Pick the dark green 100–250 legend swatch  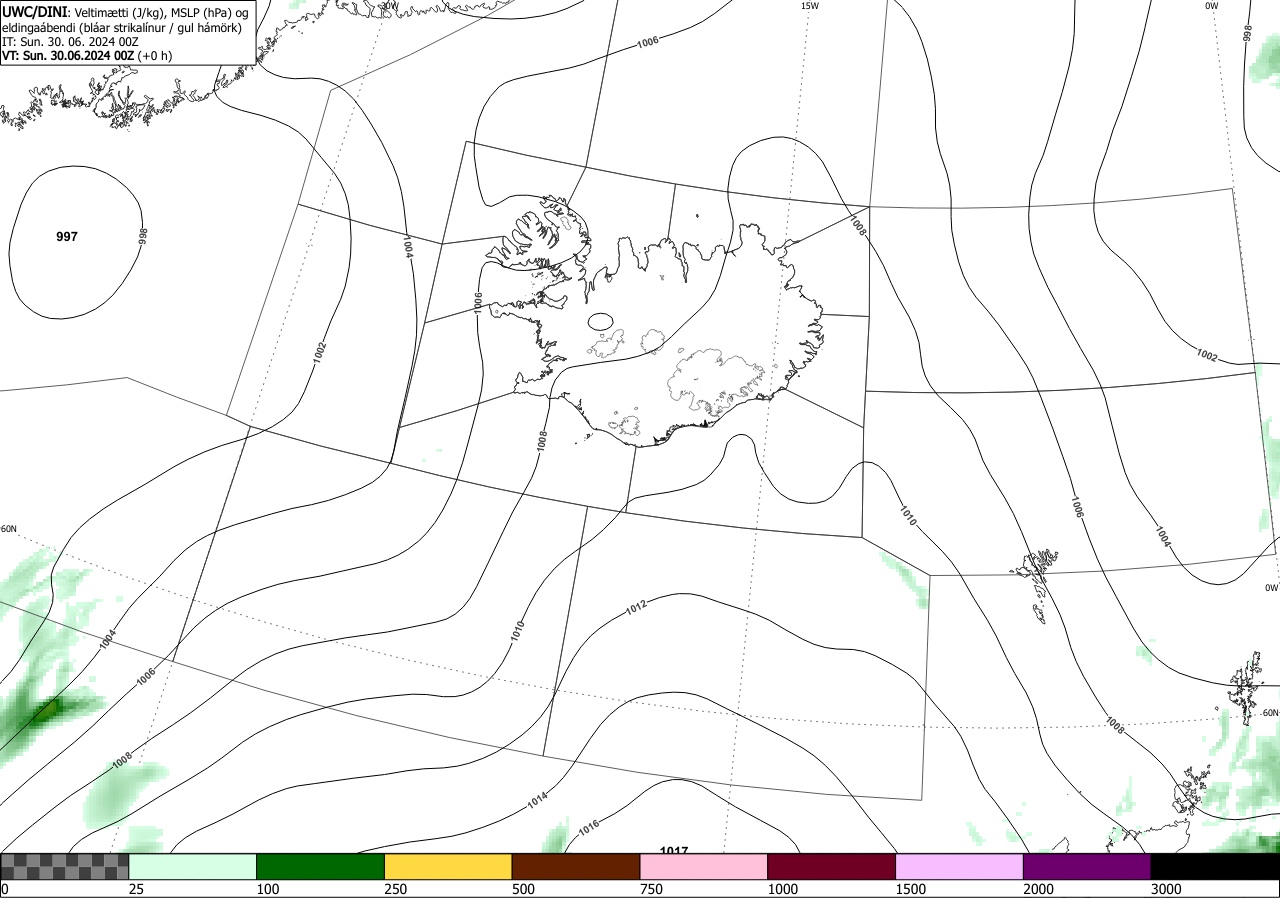point(321,866)
